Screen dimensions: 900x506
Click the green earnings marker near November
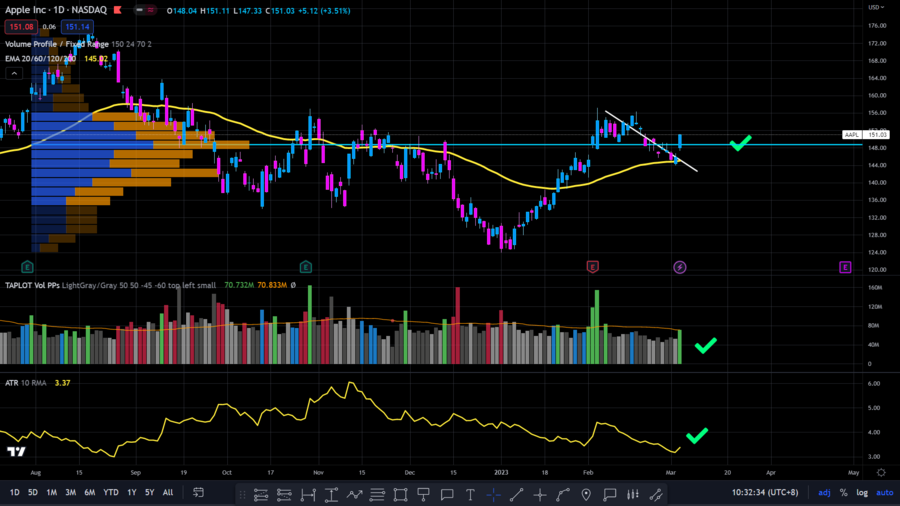point(306,267)
